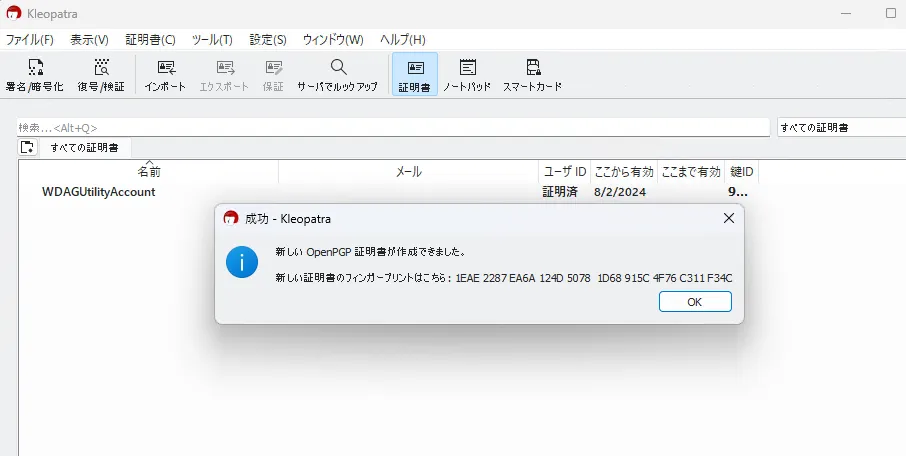The width and height of the screenshot is (906, 456).
Task: Click the エクスポート (Export) toolbar icon
Action: [x=224, y=75]
